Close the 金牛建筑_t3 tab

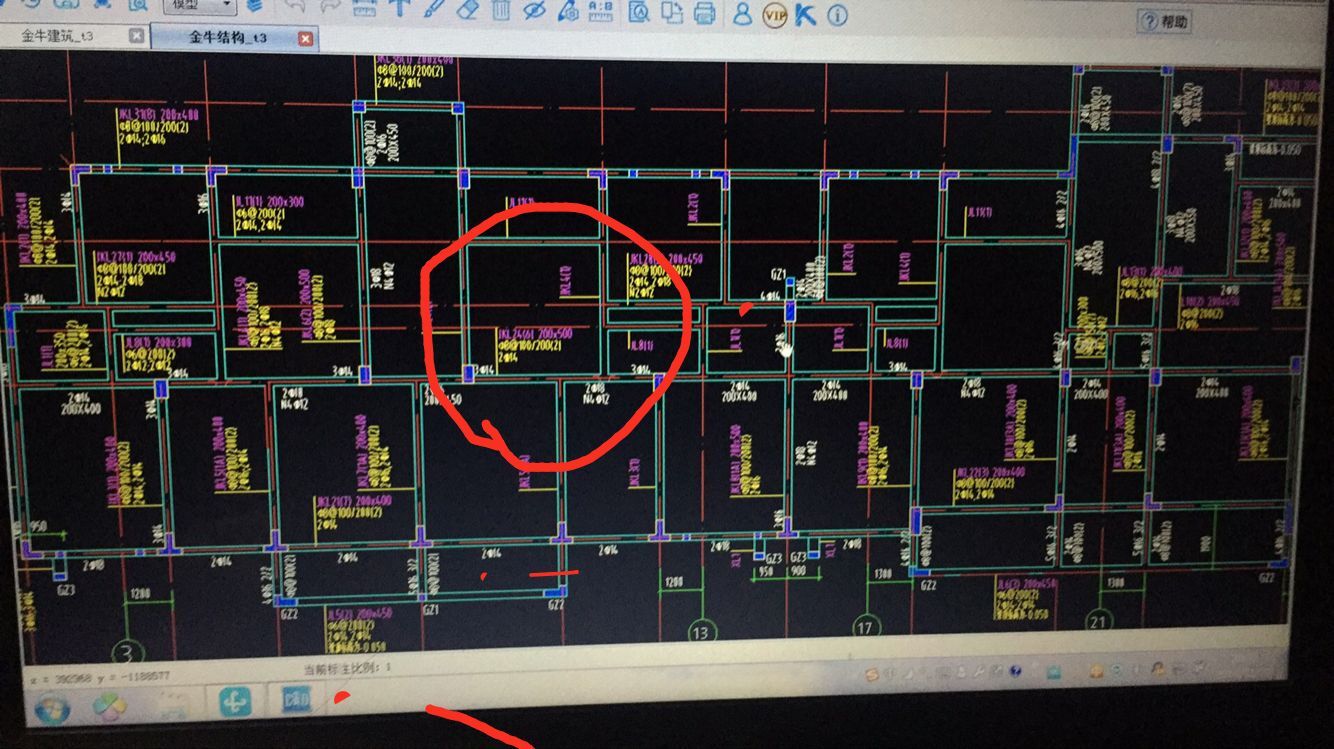point(136,36)
